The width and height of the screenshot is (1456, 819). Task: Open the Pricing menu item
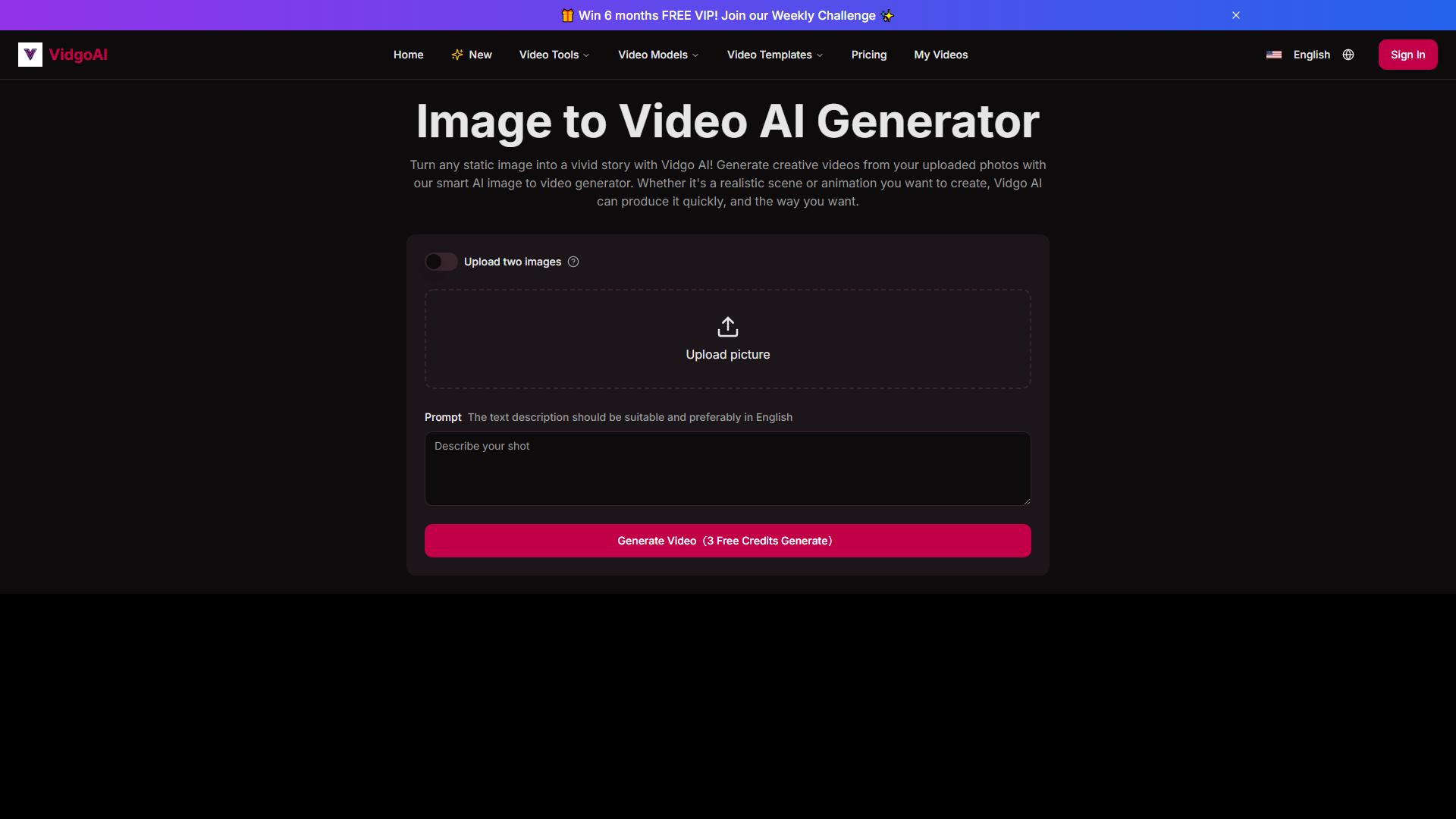(x=868, y=54)
